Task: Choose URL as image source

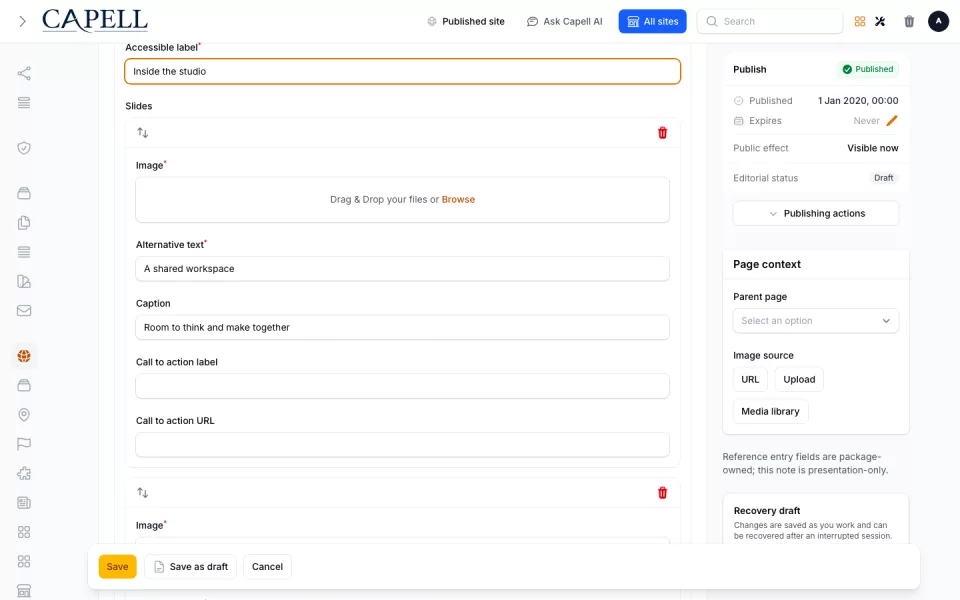Action: pyautogui.click(x=750, y=379)
